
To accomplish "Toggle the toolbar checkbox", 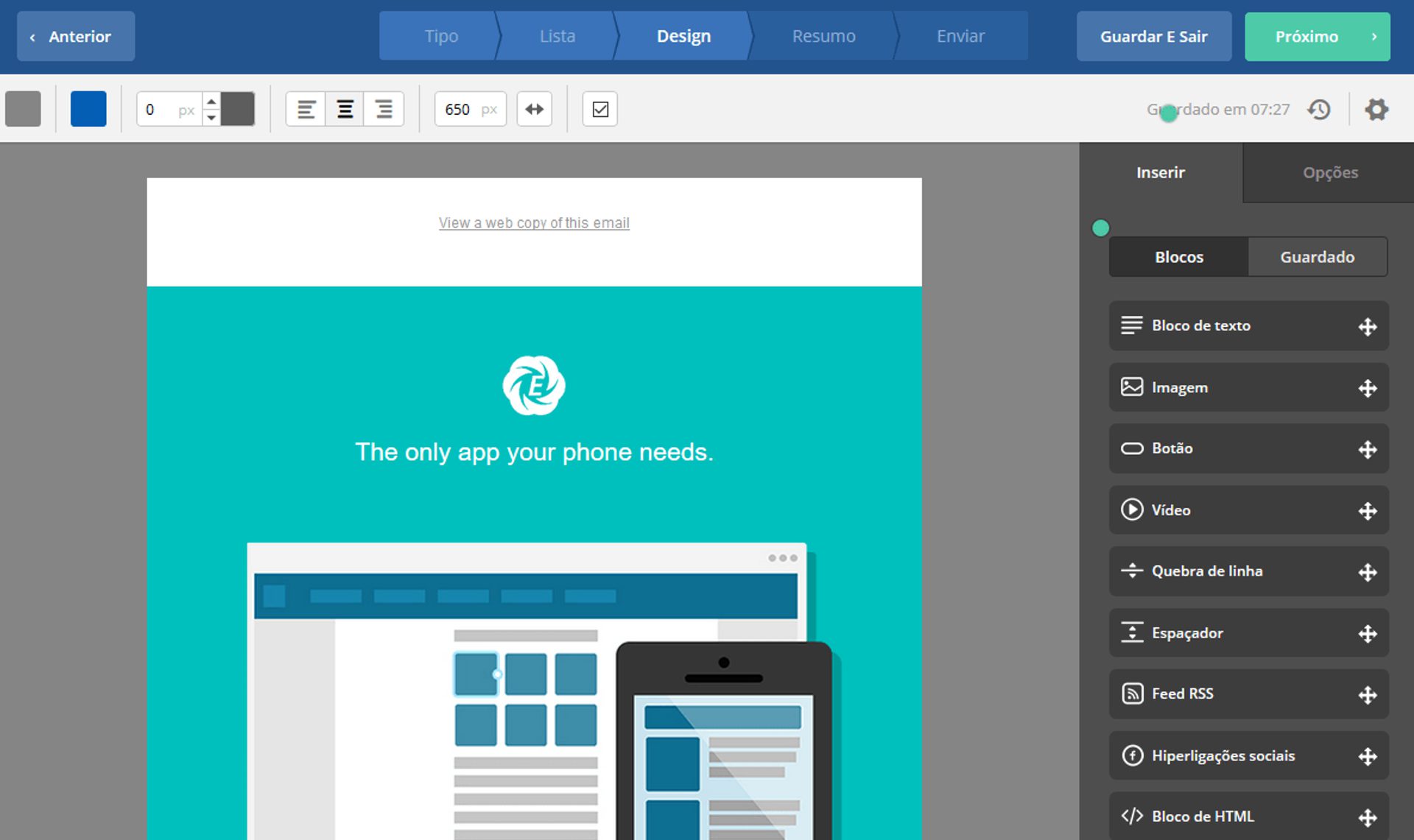I will tap(599, 110).
